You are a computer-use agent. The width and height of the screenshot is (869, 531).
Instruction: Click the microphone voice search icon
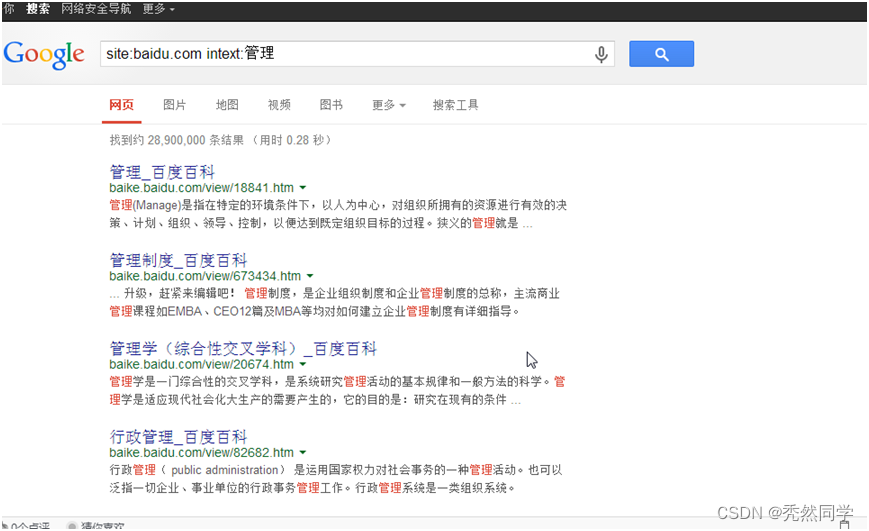pyautogui.click(x=601, y=54)
